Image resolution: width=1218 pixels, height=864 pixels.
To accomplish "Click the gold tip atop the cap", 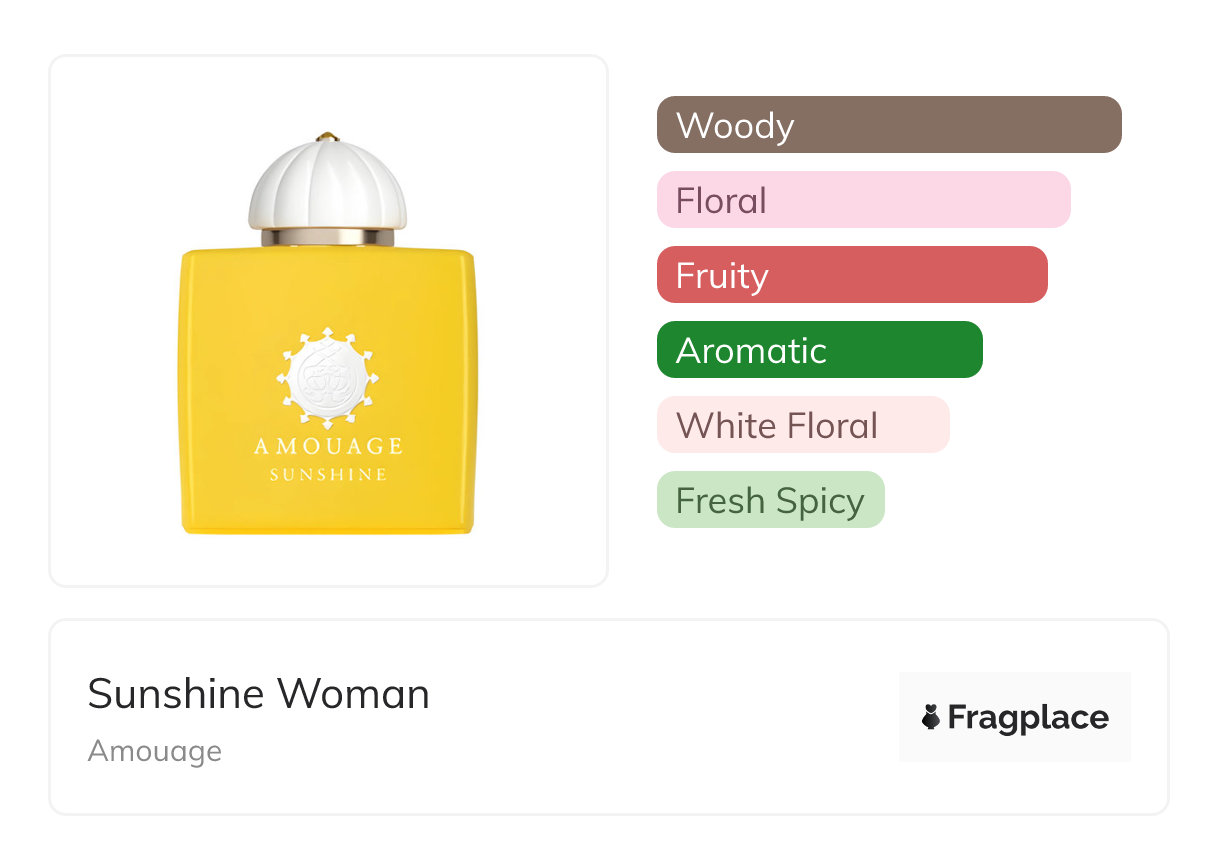I will click(x=327, y=136).
